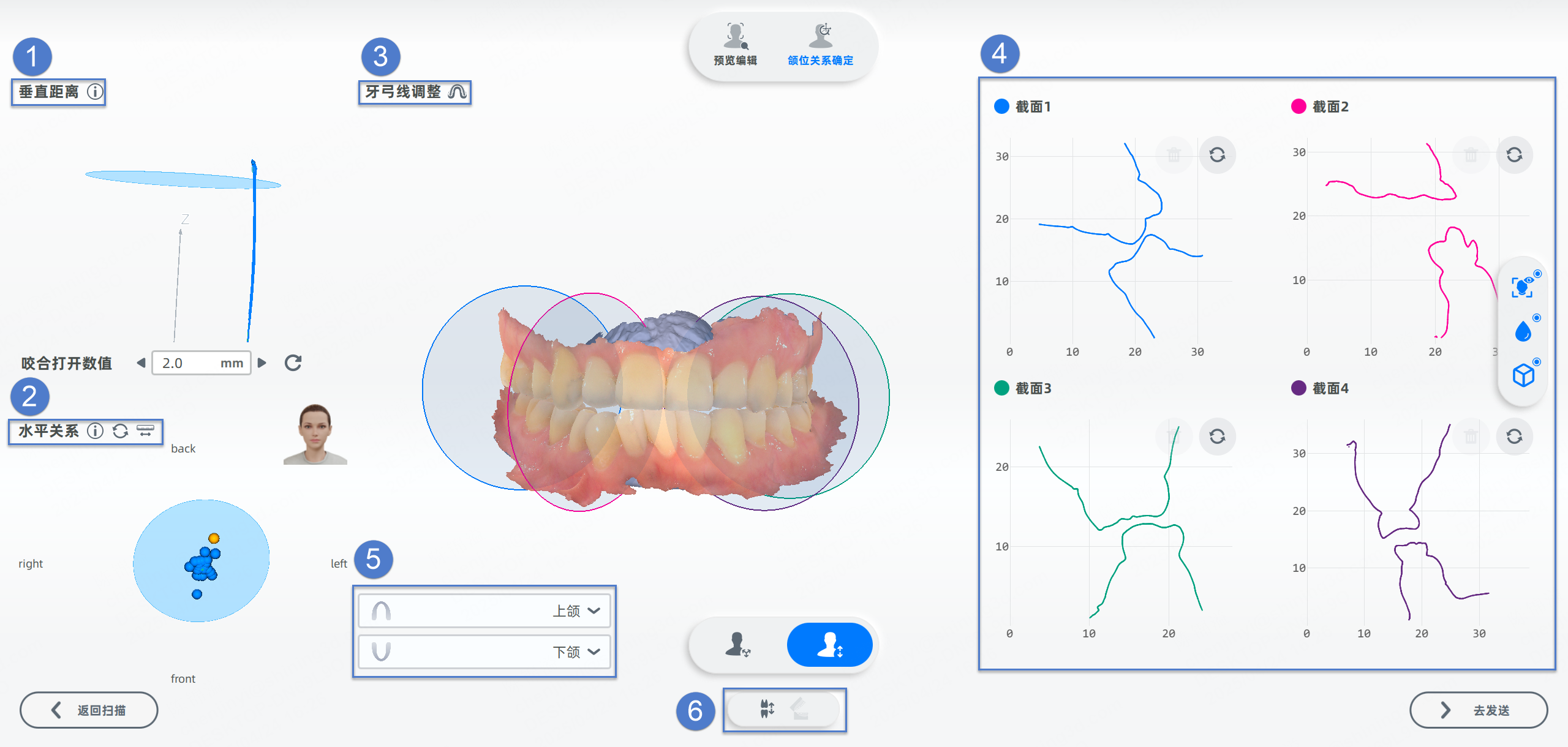The image size is (1568, 747).
Task: Delete the 截面3 section chart
Action: (x=1174, y=437)
